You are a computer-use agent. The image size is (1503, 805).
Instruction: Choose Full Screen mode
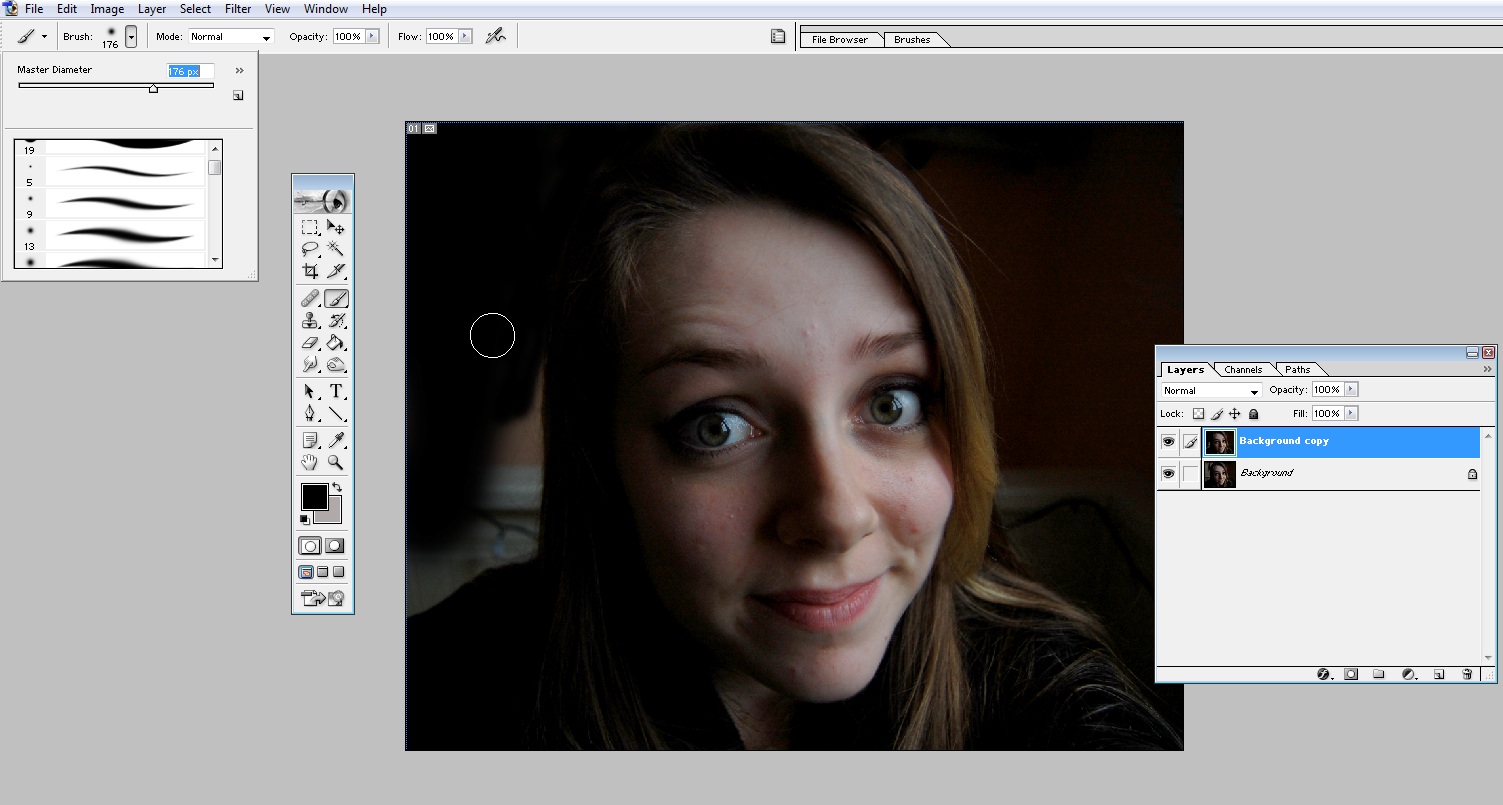tap(338, 572)
